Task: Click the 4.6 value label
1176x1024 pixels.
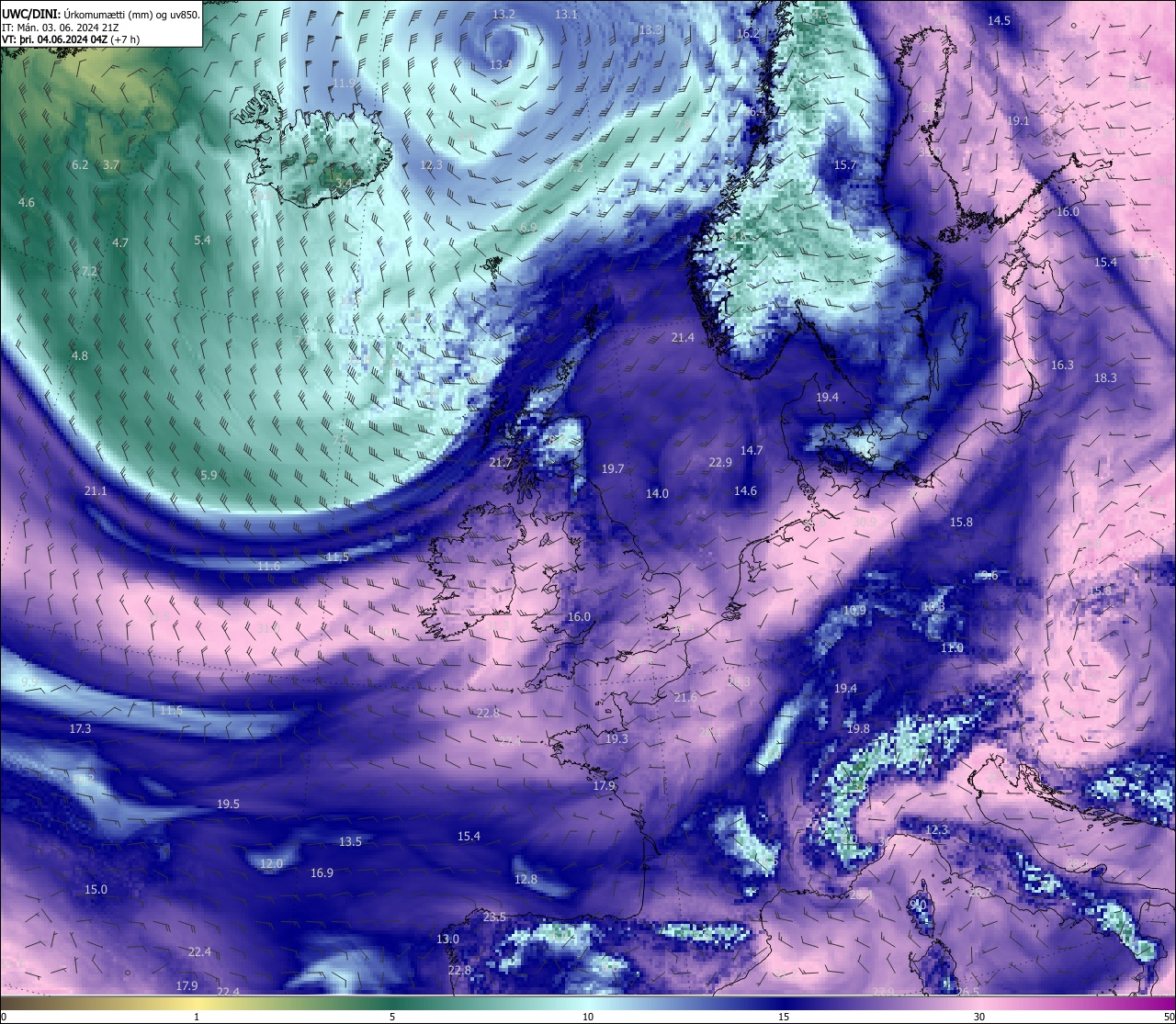Action: [x=27, y=202]
